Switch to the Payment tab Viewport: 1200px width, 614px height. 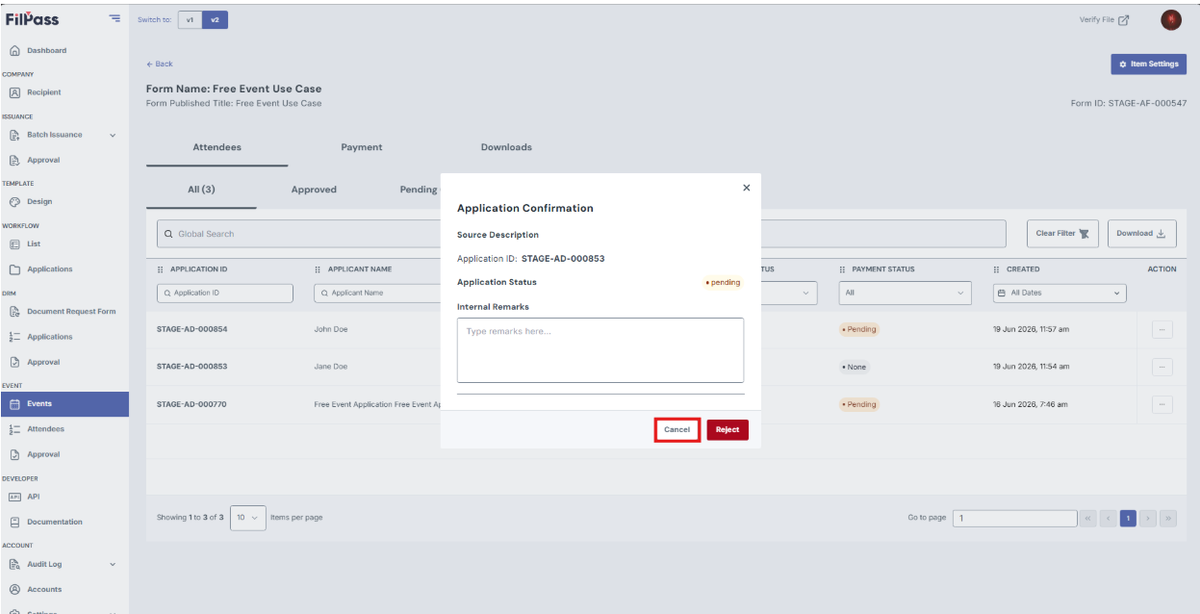pyautogui.click(x=361, y=147)
